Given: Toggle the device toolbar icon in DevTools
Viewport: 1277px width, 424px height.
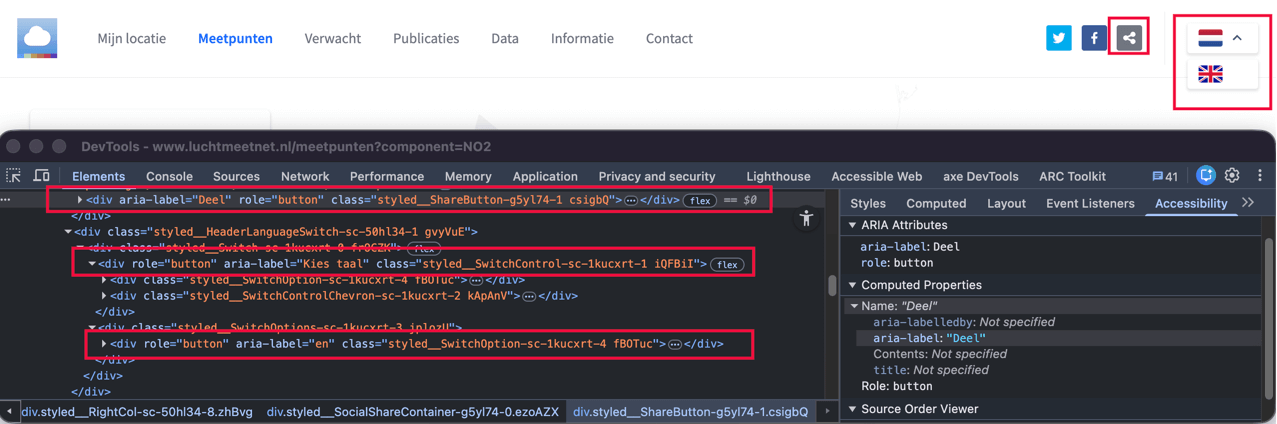Looking at the screenshot, I should 41,176.
